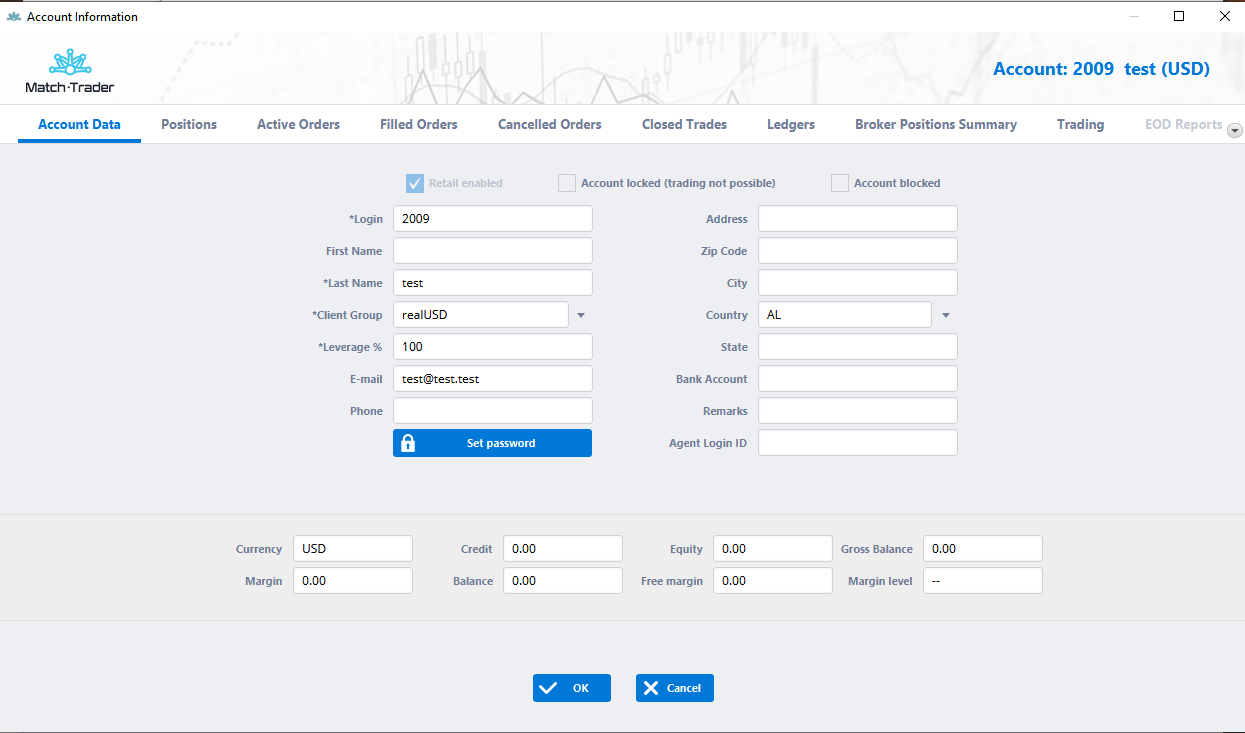Viewport: 1245px width, 733px height.
Task: Click the Set password button
Action: pos(492,442)
